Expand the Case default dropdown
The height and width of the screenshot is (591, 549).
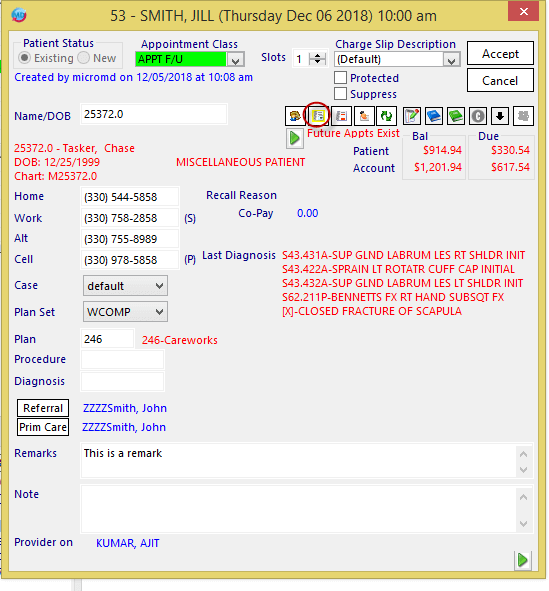click(x=125, y=286)
